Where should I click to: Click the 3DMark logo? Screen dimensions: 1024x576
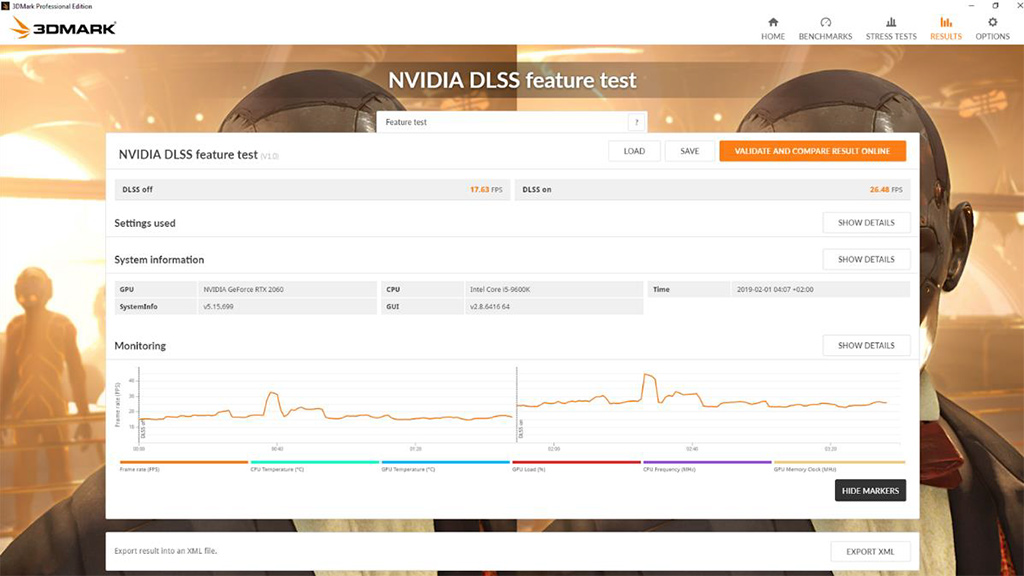click(x=63, y=27)
